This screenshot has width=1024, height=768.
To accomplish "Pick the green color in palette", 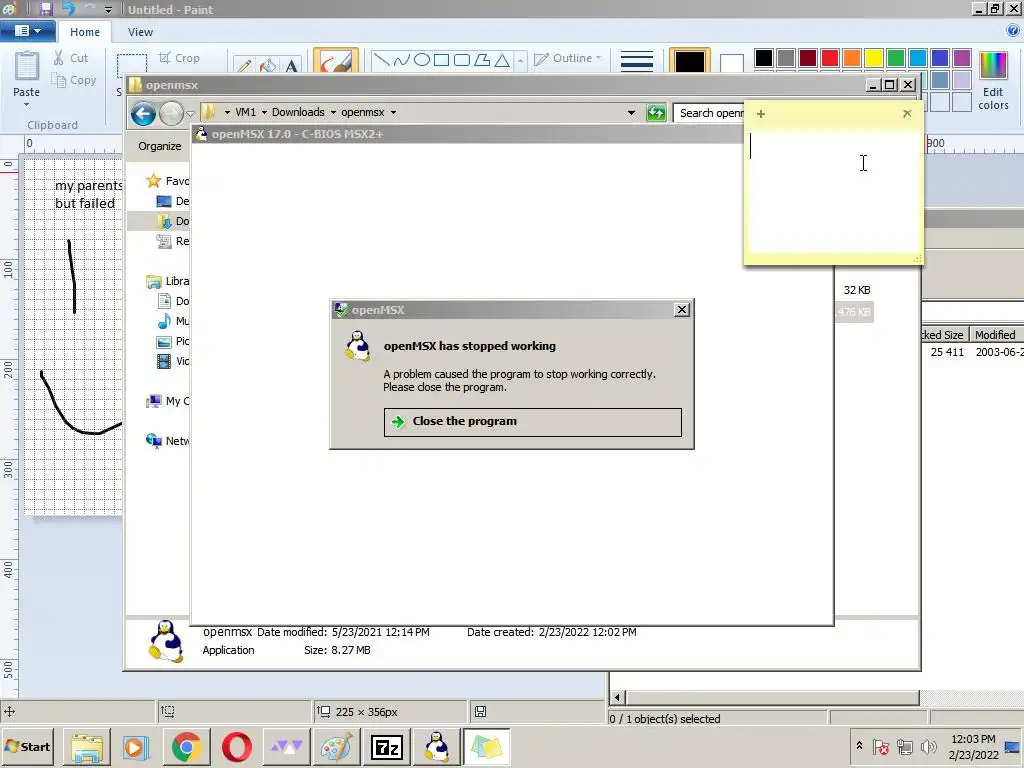I will point(896,58).
